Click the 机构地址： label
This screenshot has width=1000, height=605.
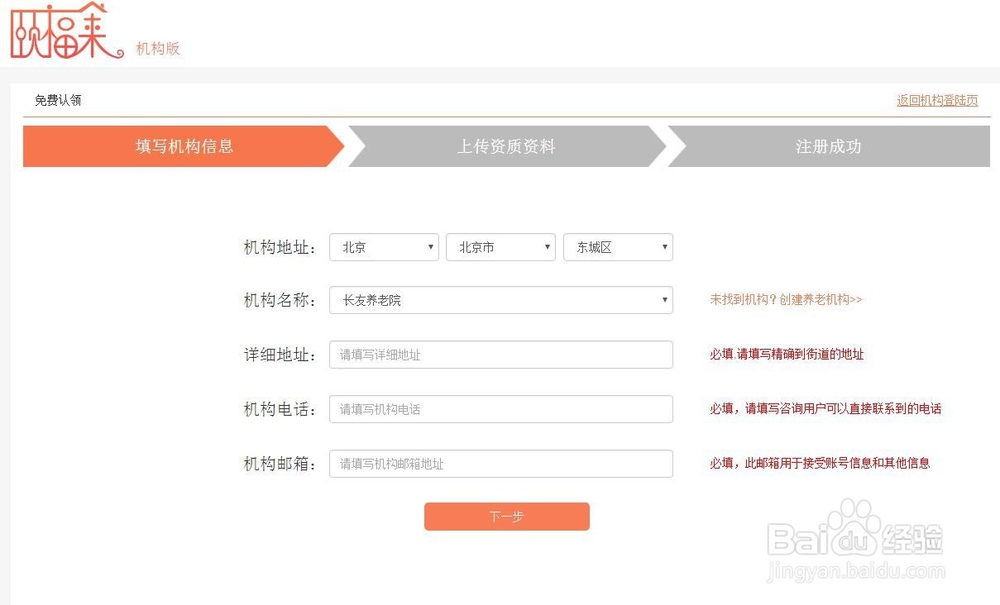[x=279, y=247]
